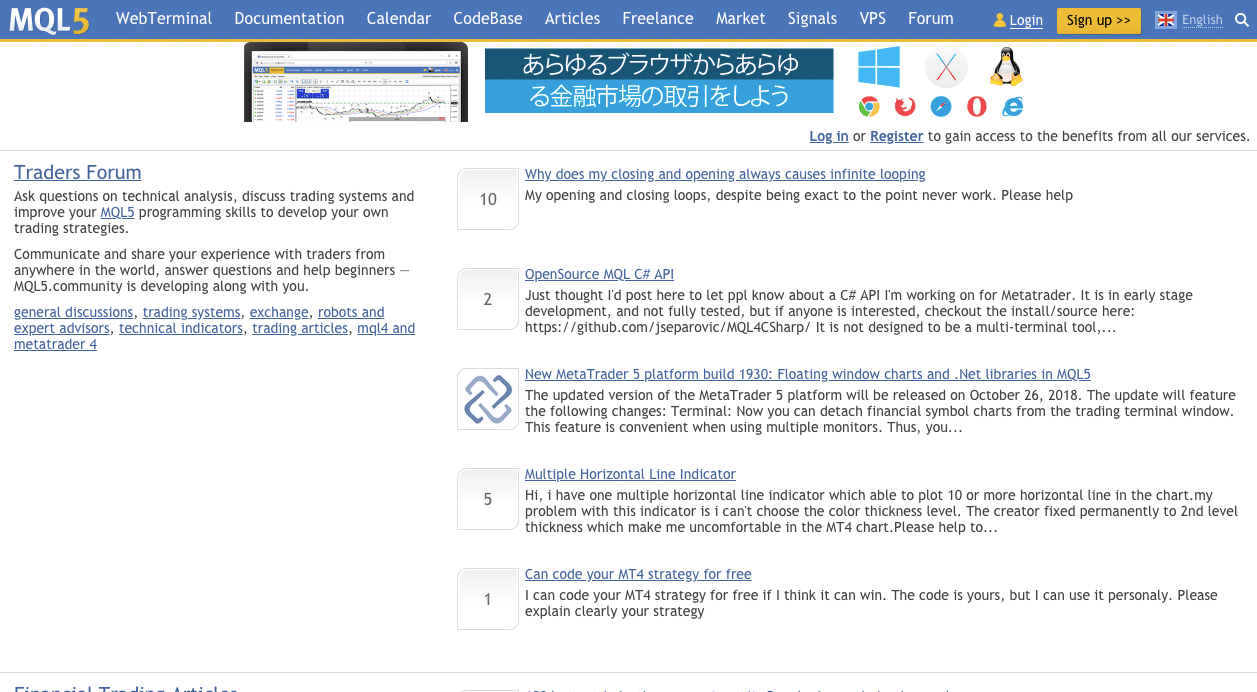The width and height of the screenshot is (1257, 692).
Task: Click the UK flag language icon
Action: [1166, 20]
